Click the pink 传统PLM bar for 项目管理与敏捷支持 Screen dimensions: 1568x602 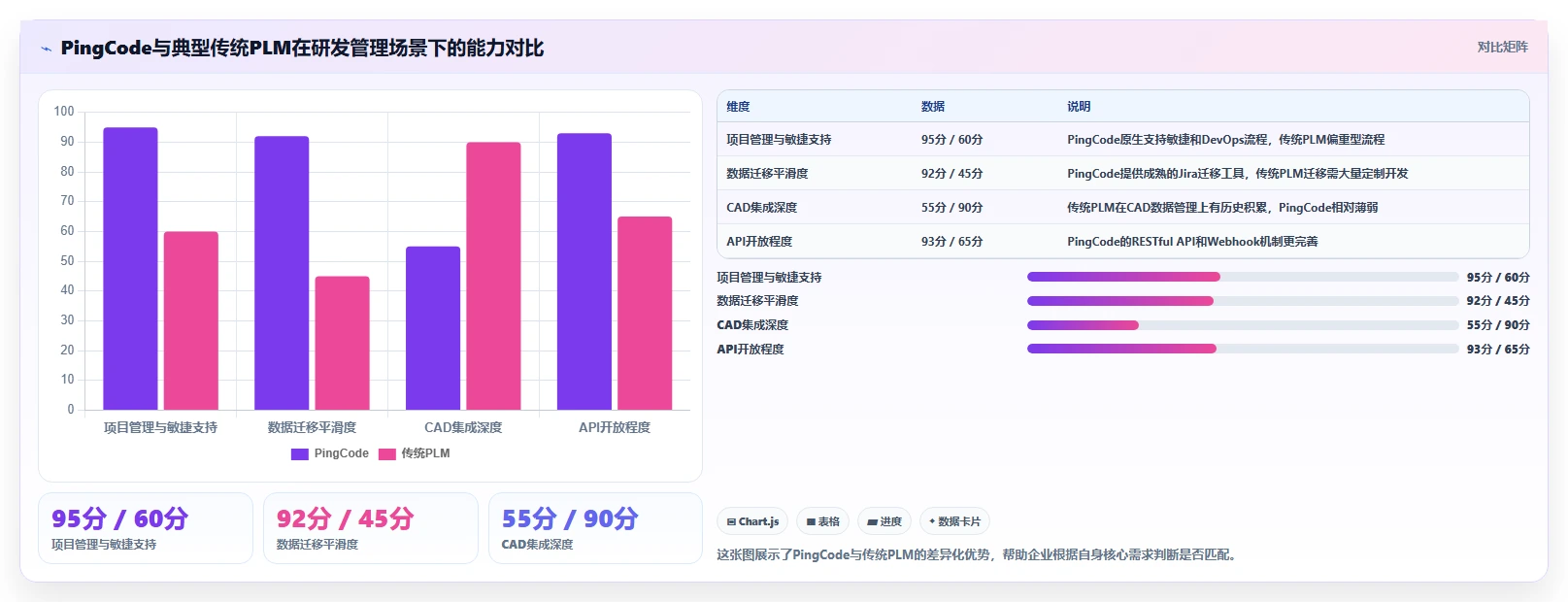tap(190, 320)
